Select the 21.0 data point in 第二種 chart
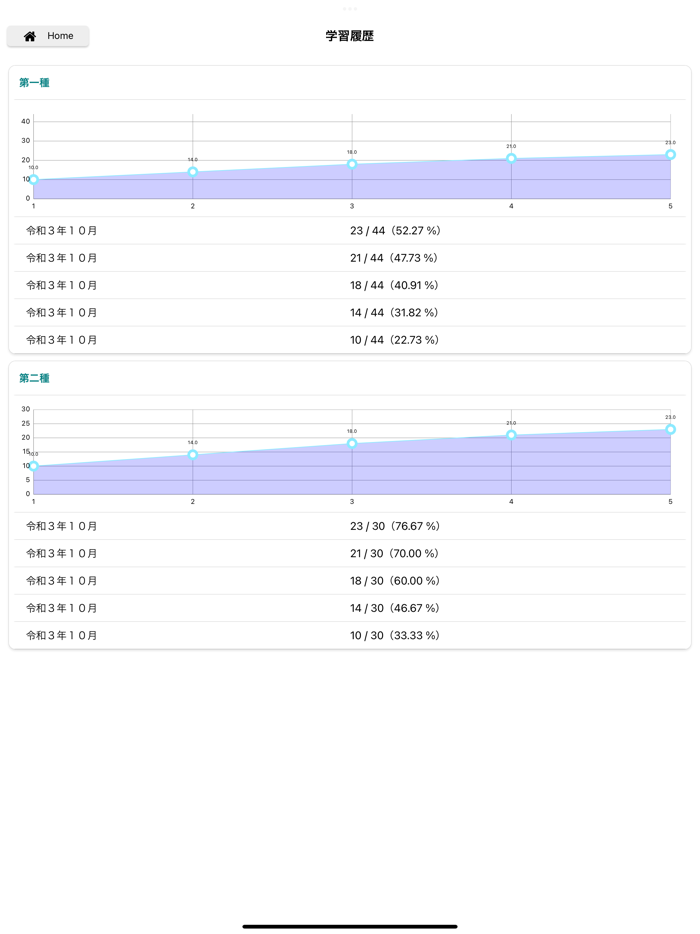Image resolution: width=700 pixels, height=934 pixels. coord(511,435)
